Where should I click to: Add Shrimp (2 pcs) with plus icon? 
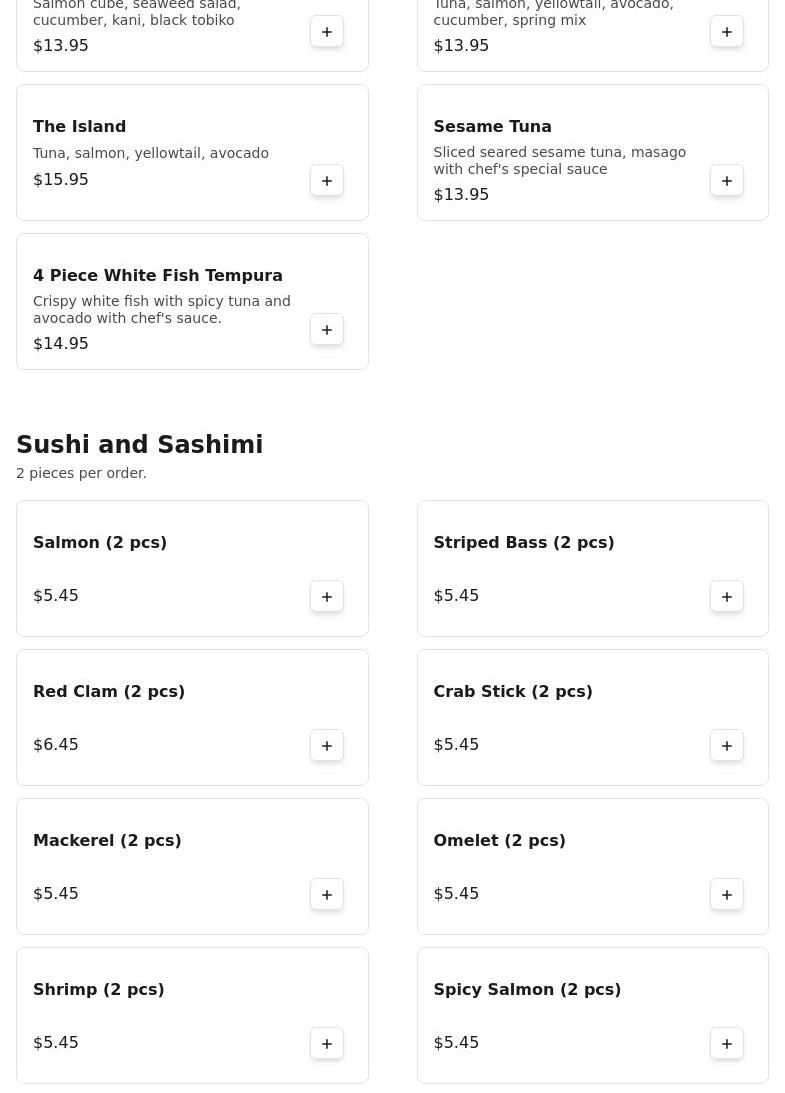click(x=327, y=1044)
